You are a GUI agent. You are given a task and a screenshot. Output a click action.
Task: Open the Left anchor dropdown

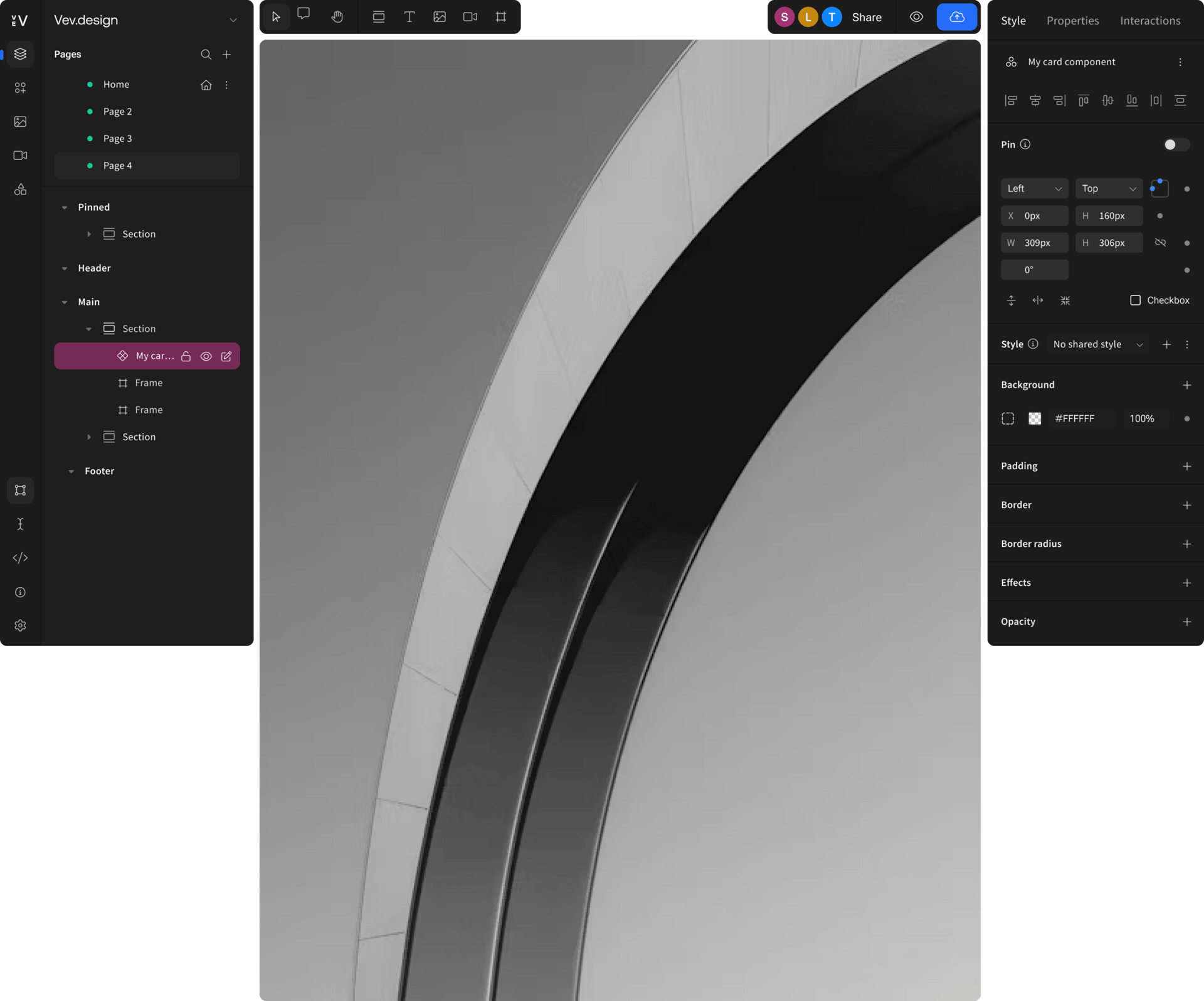(x=1034, y=188)
